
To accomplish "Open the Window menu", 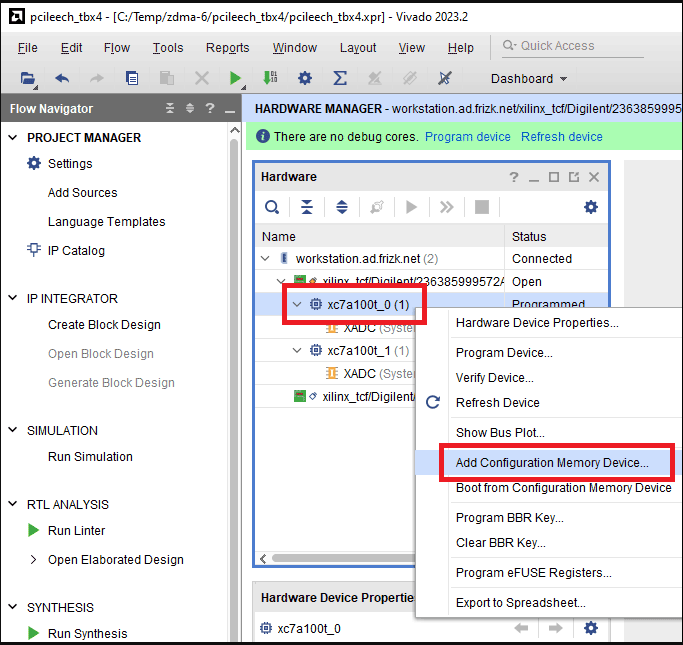I will (295, 47).
